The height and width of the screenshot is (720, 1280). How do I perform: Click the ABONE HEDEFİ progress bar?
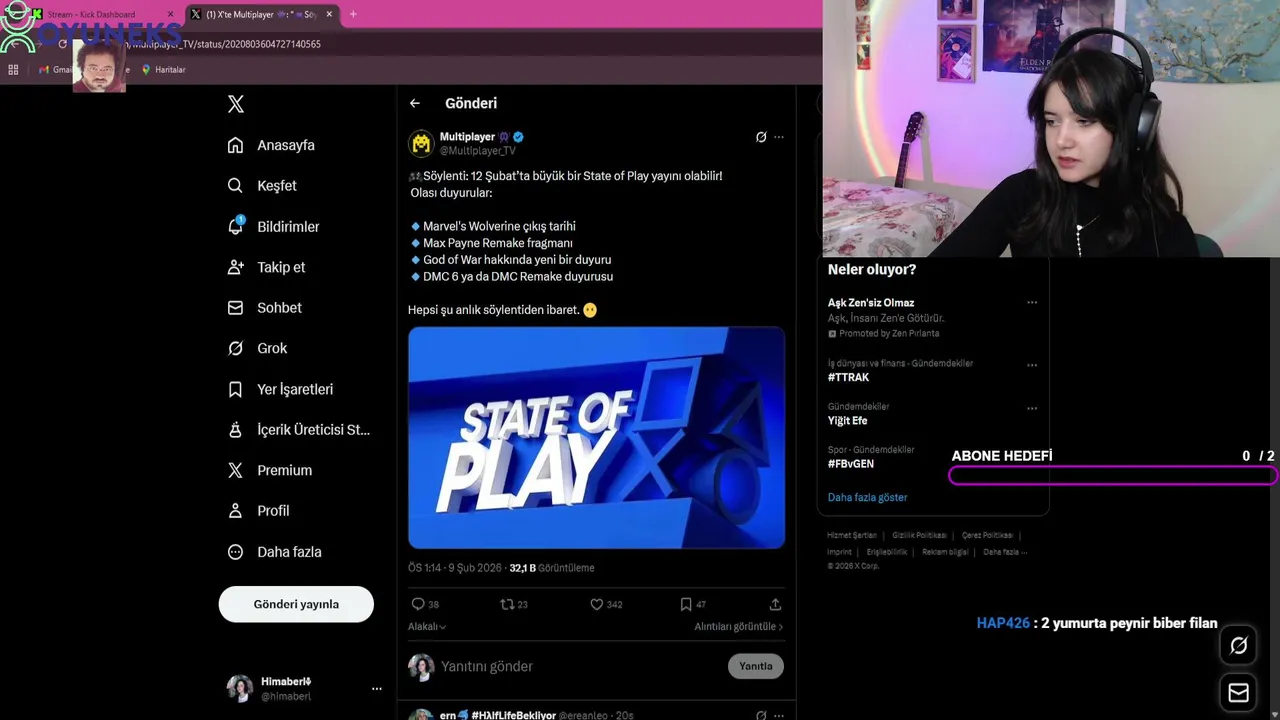(x=1112, y=476)
